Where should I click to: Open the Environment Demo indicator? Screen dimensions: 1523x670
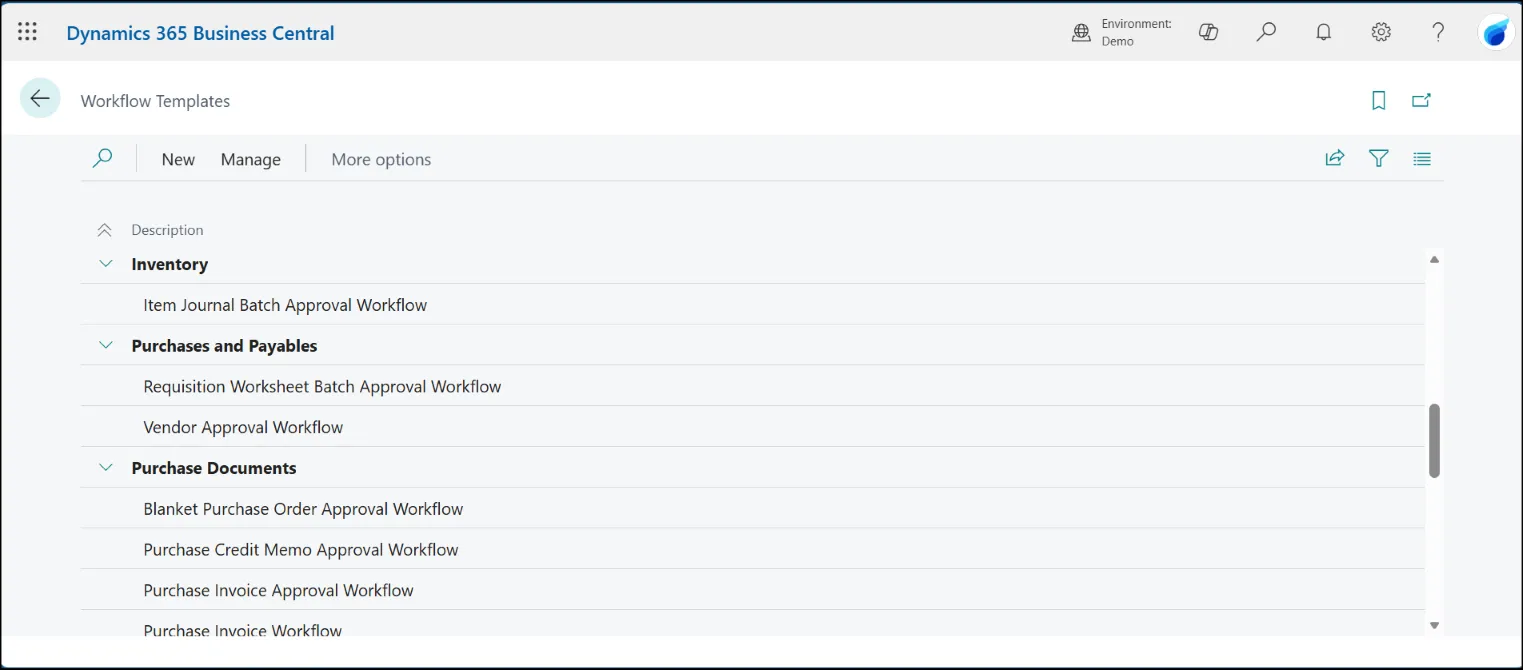[x=1121, y=32]
